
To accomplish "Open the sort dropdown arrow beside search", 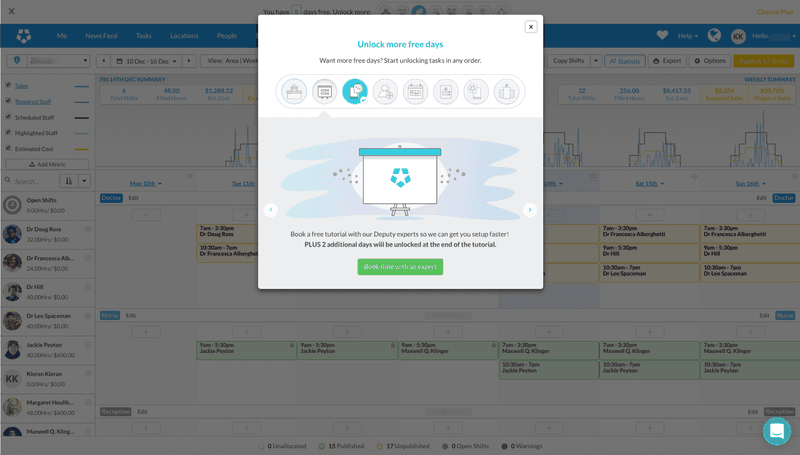I will tap(84, 181).
